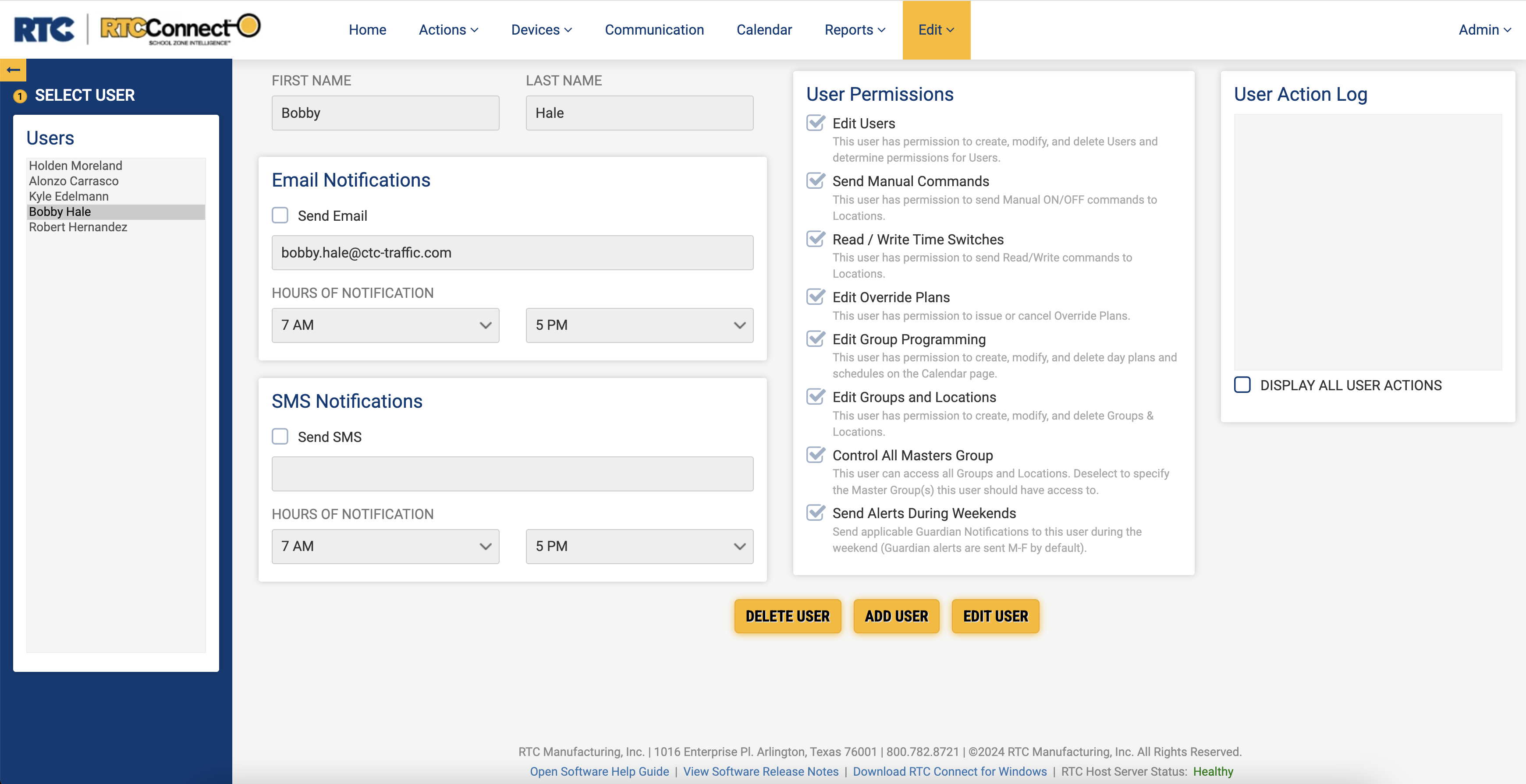Check the Send SMS box
1526x784 pixels.
(x=280, y=437)
